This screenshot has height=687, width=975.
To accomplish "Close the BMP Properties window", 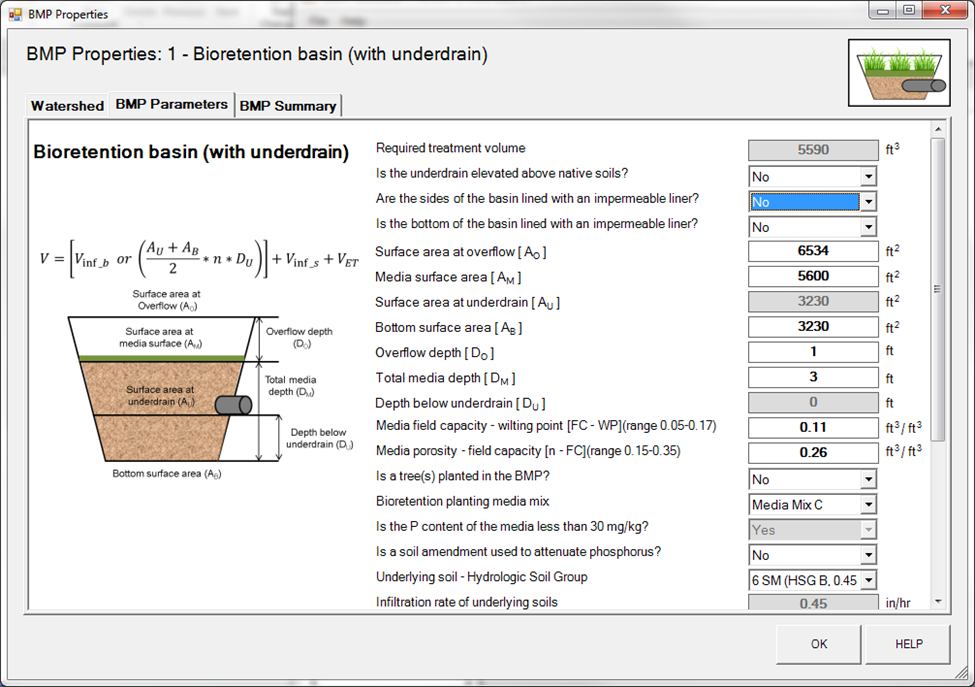I will [945, 11].
